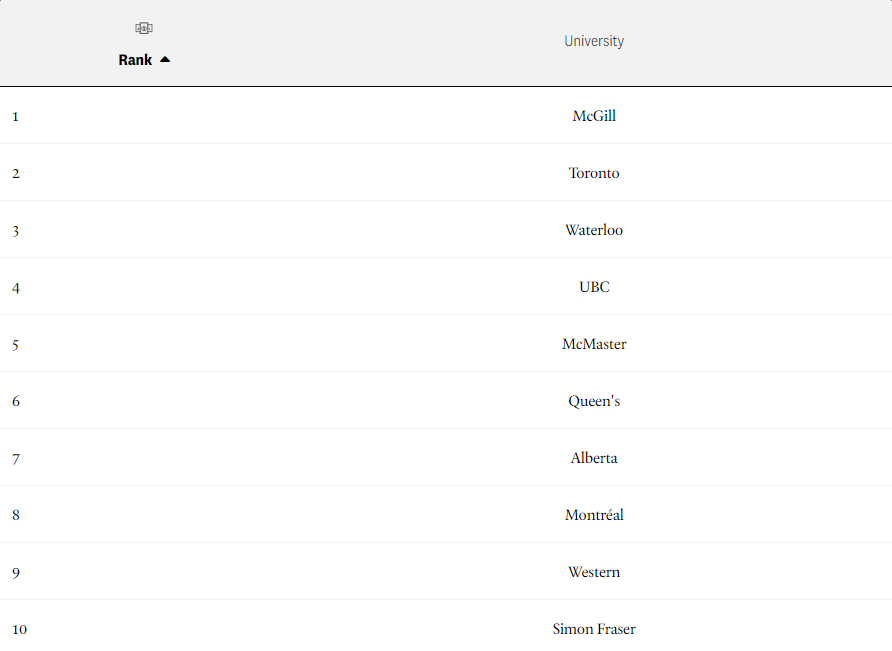The width and height of the screenshot is (892, 651).
Task: Select the McGill university entry
Action: click(x=594, y=116)
